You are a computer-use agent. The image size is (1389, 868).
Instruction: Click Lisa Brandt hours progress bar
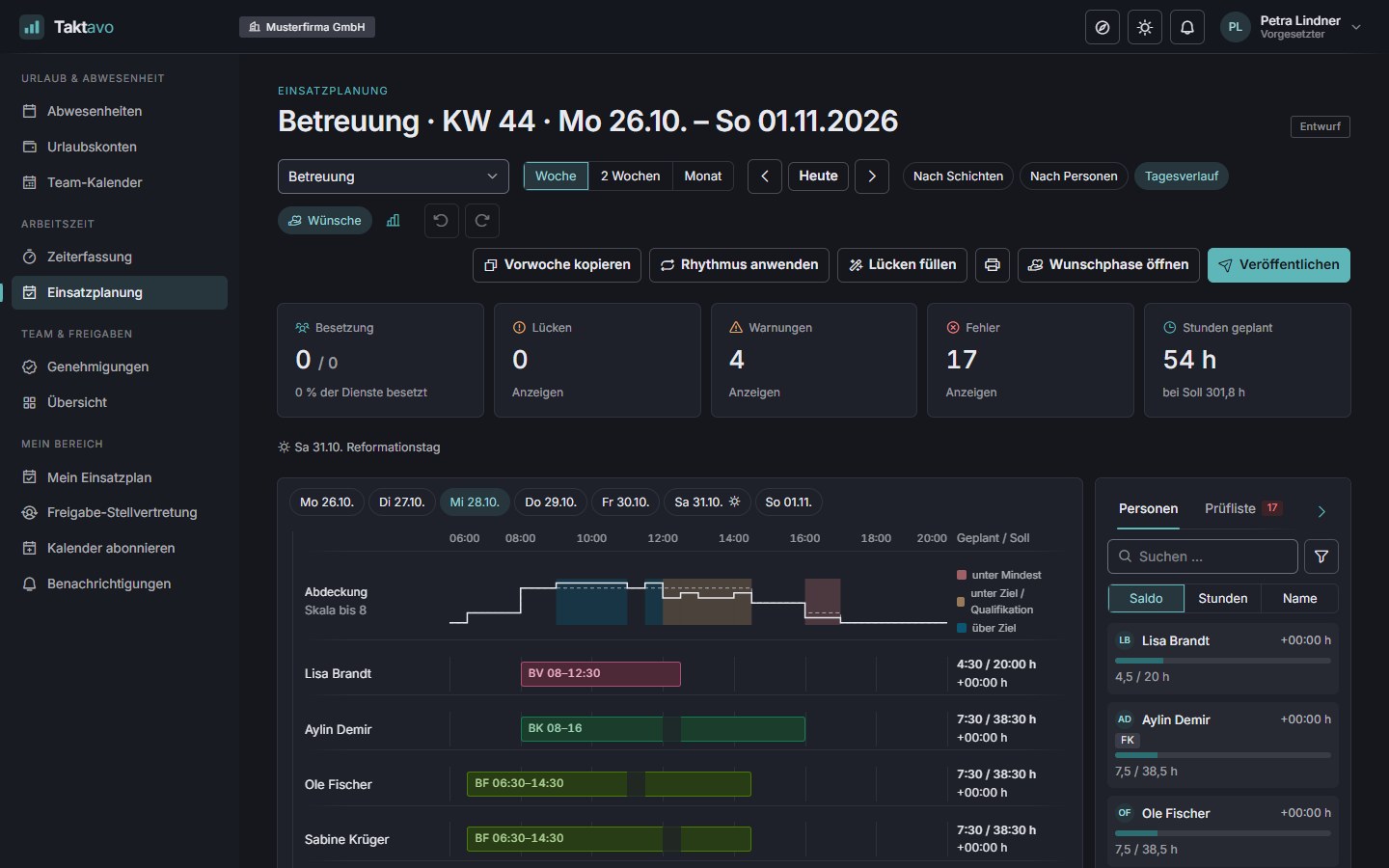[x=1223, y=661]
